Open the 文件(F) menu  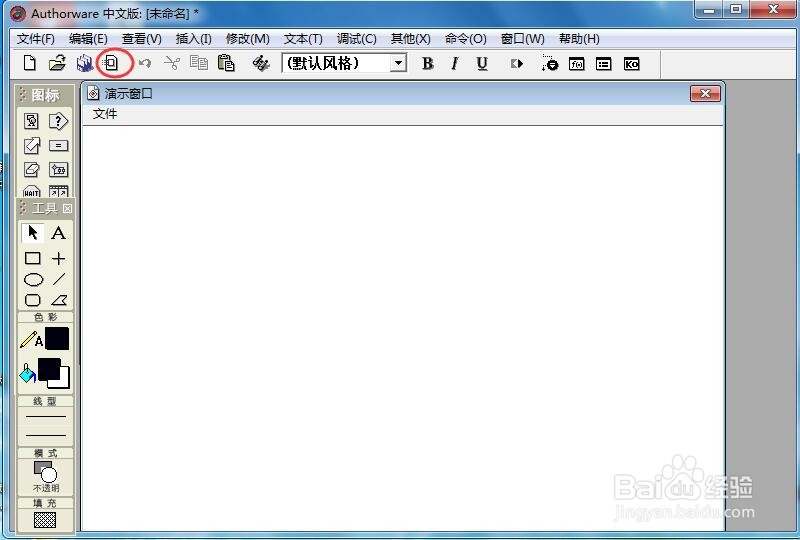[x=36, y=39]
